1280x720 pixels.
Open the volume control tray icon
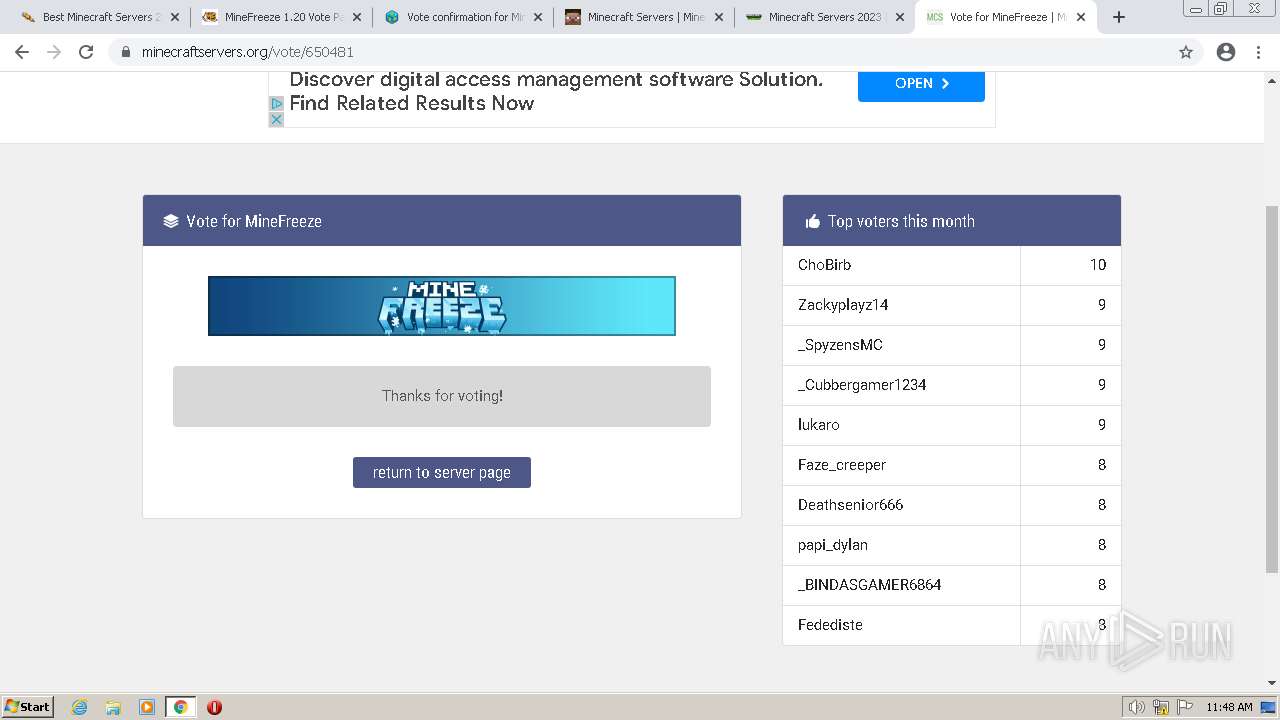click(x=1137, y=707)
